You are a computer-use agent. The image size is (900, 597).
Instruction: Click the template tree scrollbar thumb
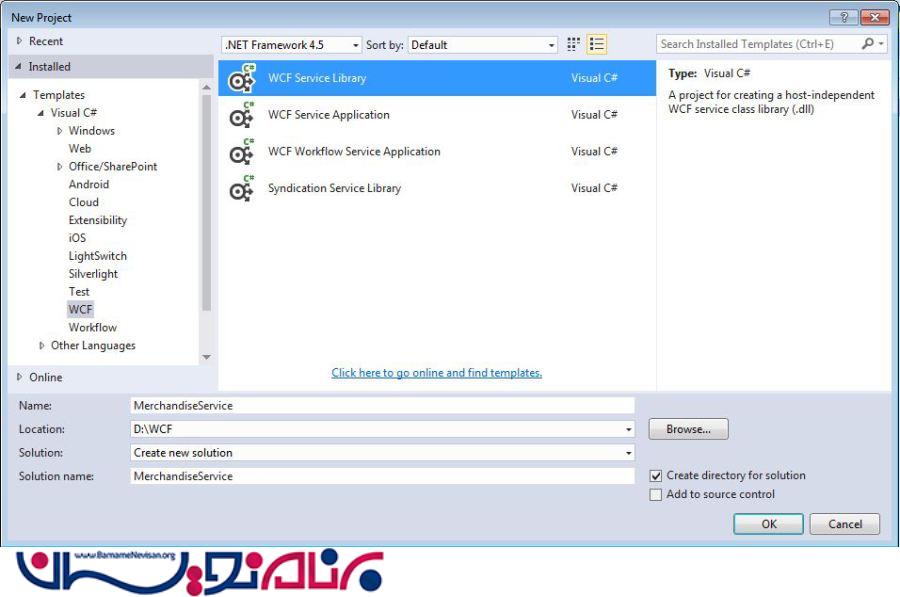coord(206,203)
